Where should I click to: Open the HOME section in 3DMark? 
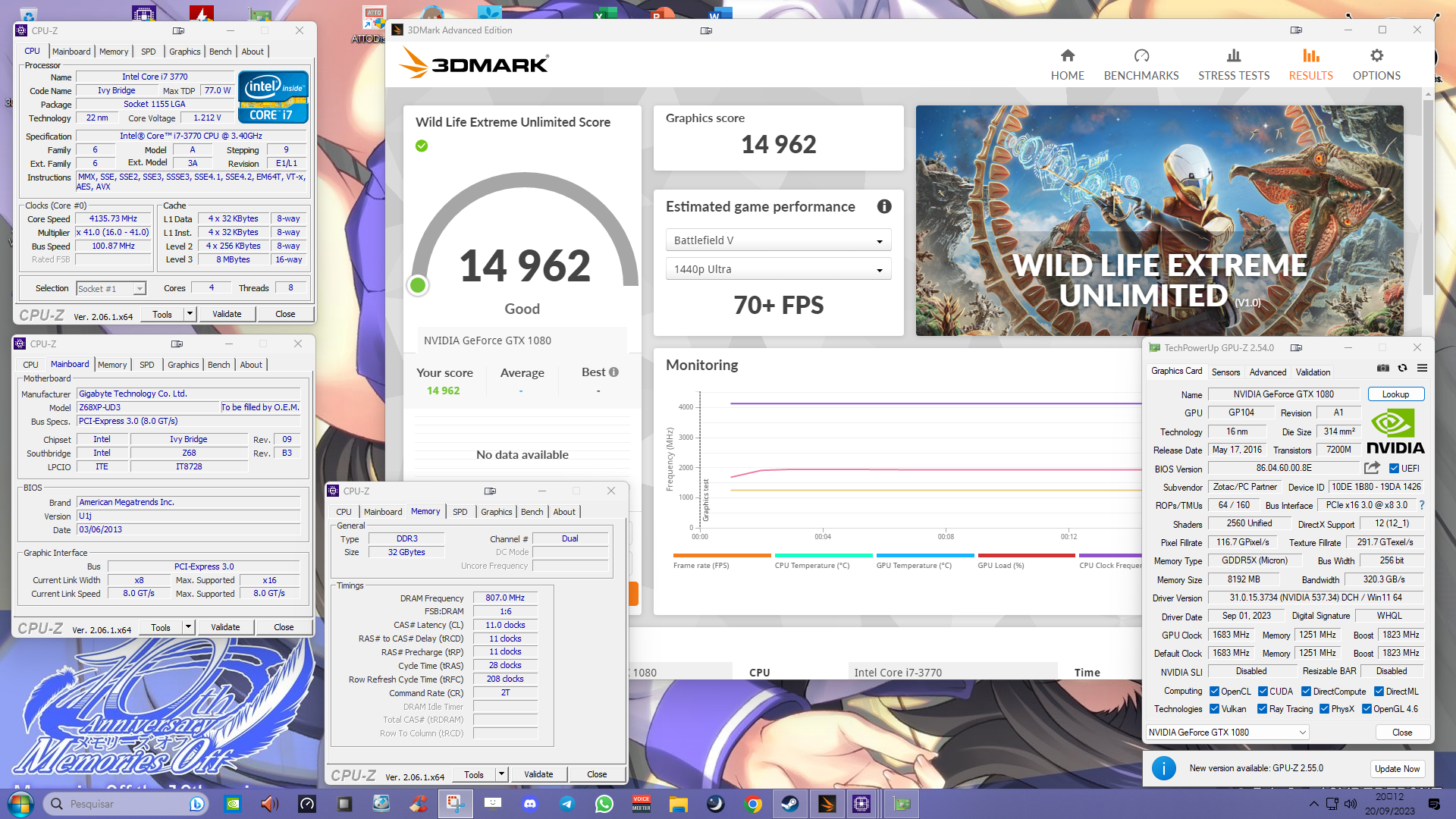point(1067,64)
